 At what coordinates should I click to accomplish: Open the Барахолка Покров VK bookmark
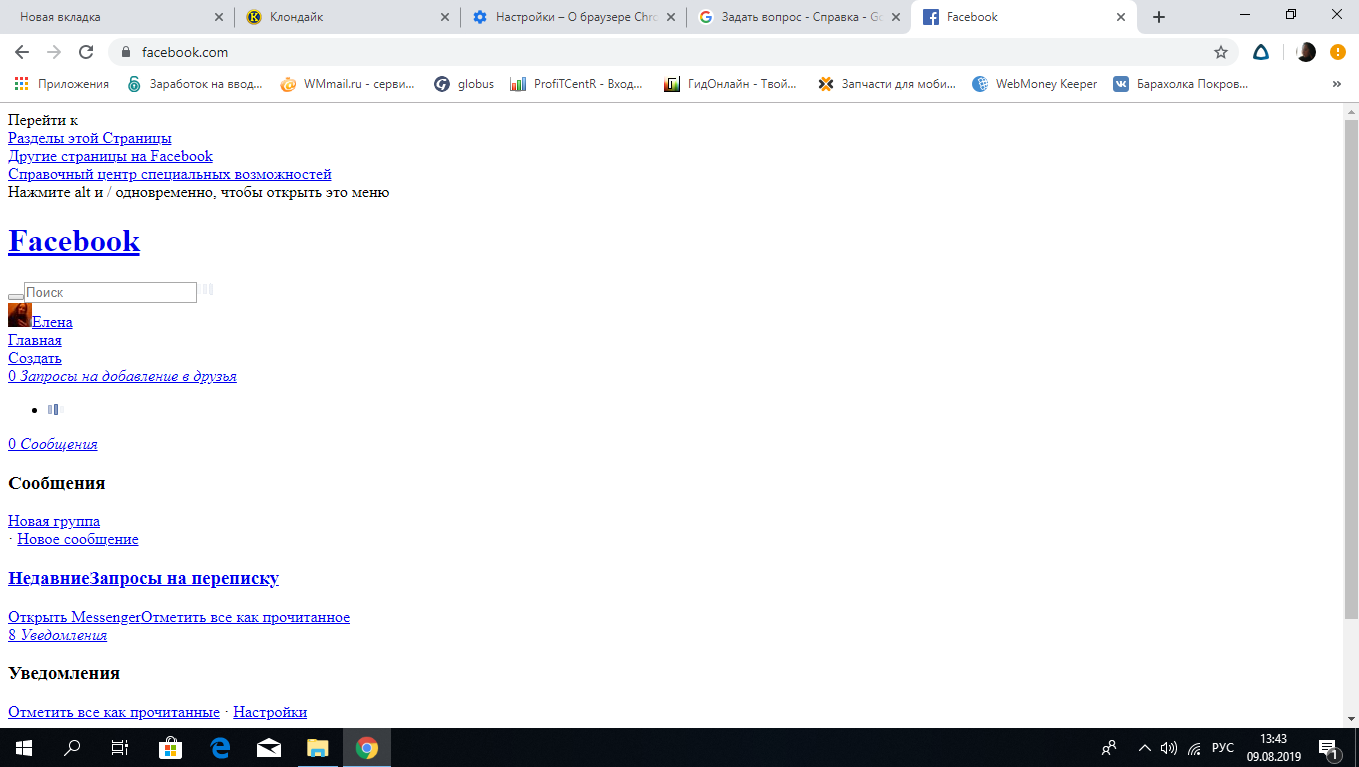(1181, 84)
